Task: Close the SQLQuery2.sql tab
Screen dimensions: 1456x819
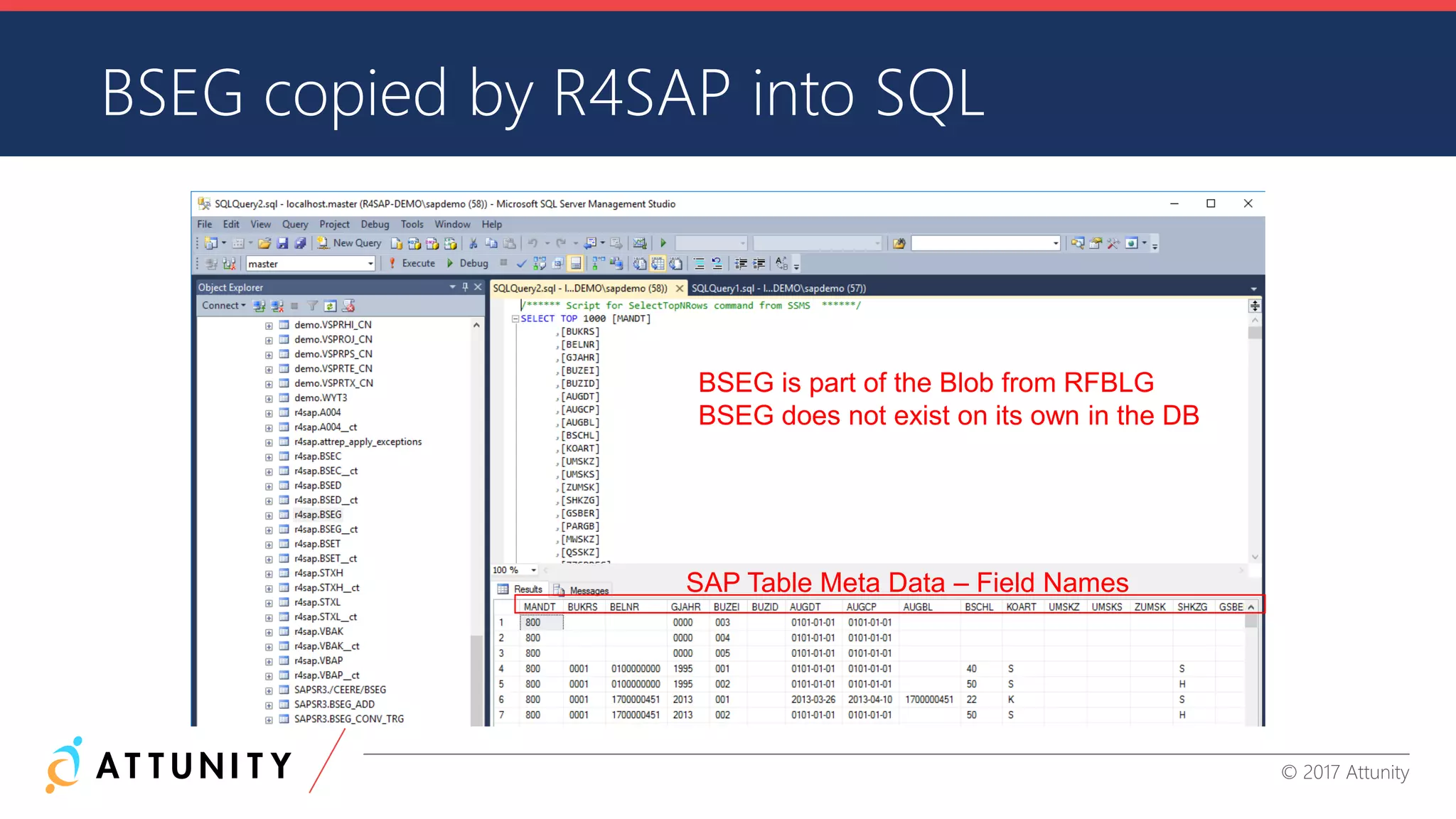Action: (x=680, y=288)
